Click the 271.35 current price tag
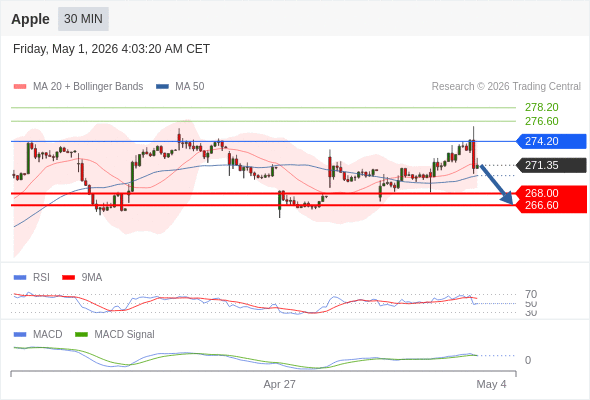The height and width of the screenshot is (400, 590). [551, 165]
